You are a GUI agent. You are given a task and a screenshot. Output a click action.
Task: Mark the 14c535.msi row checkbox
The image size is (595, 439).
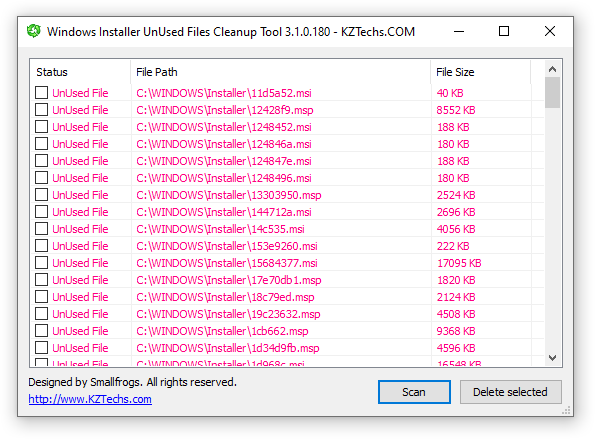click(41, 229)
